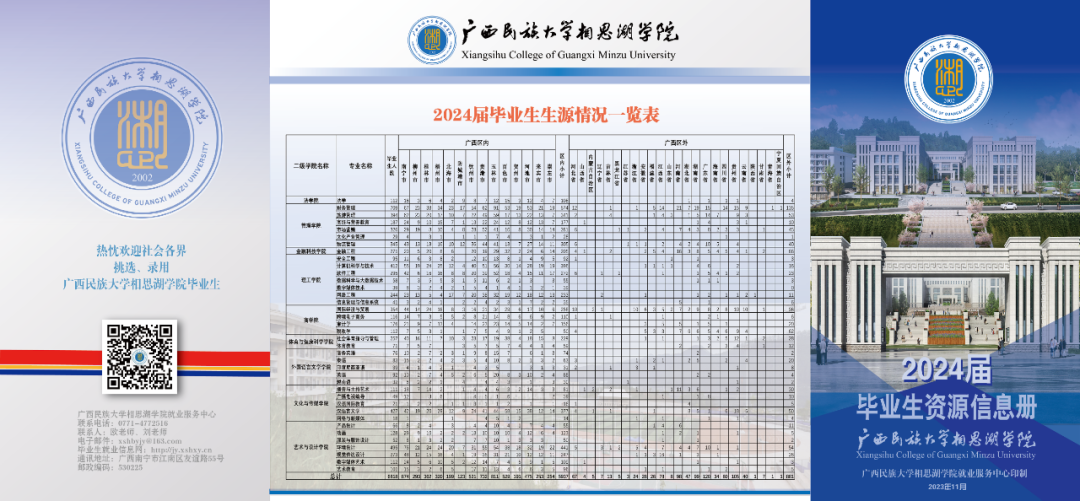Click the 总计 row label
Image resolution: width=1080 pixels, height=501 pixels.
click(x=335, y=475)
